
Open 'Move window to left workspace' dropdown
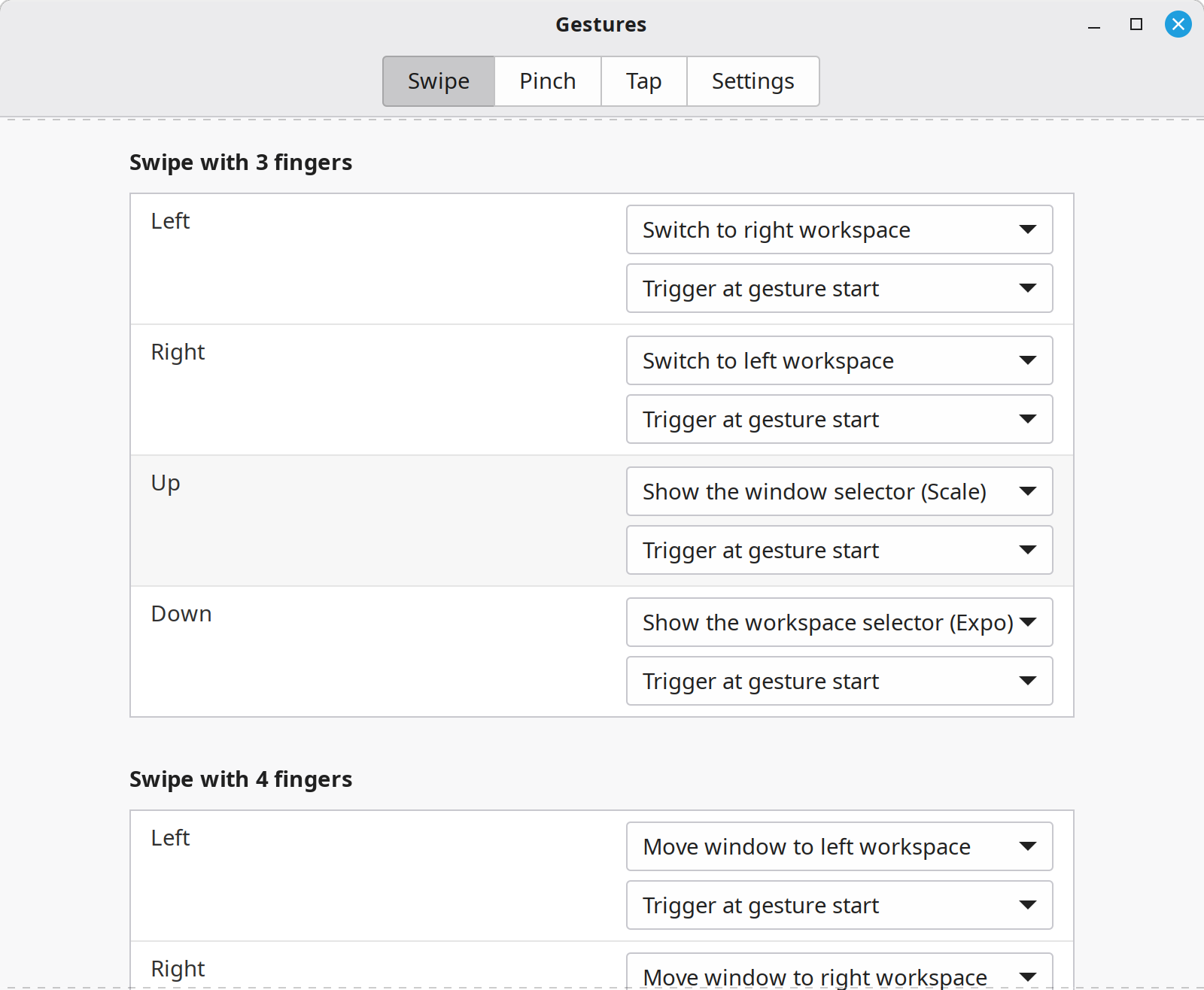pyautogui.click(x=840, y=846)
